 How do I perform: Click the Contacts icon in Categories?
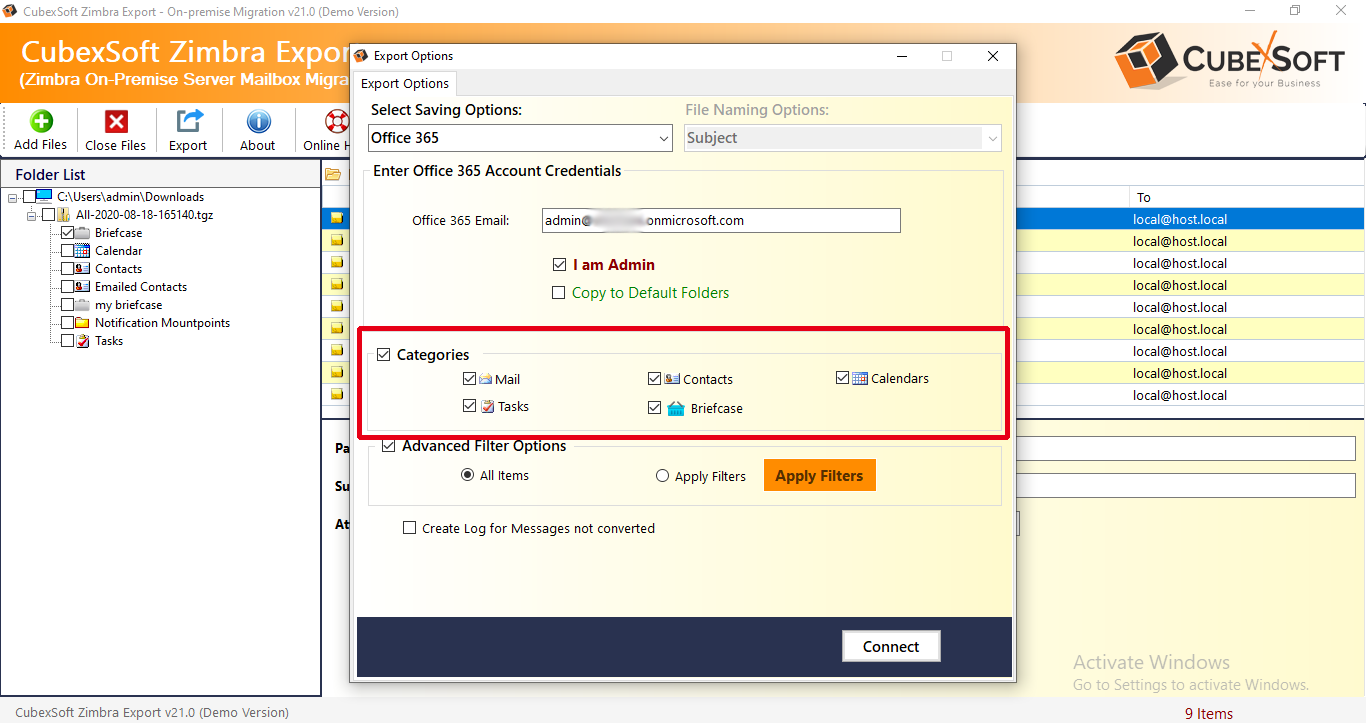[672, 379]
